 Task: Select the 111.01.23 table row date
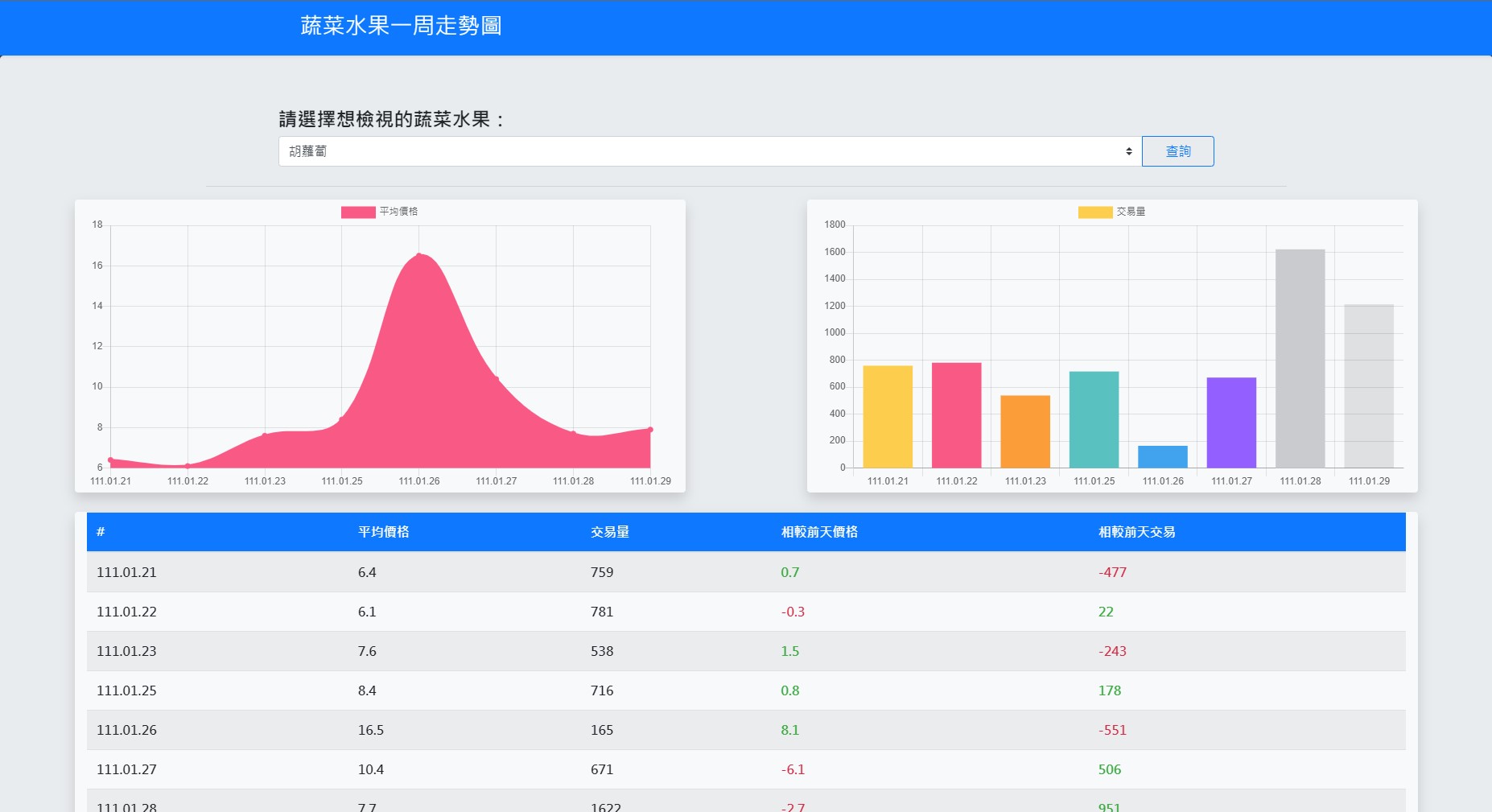pyautogui.click(x=126, y=651)
